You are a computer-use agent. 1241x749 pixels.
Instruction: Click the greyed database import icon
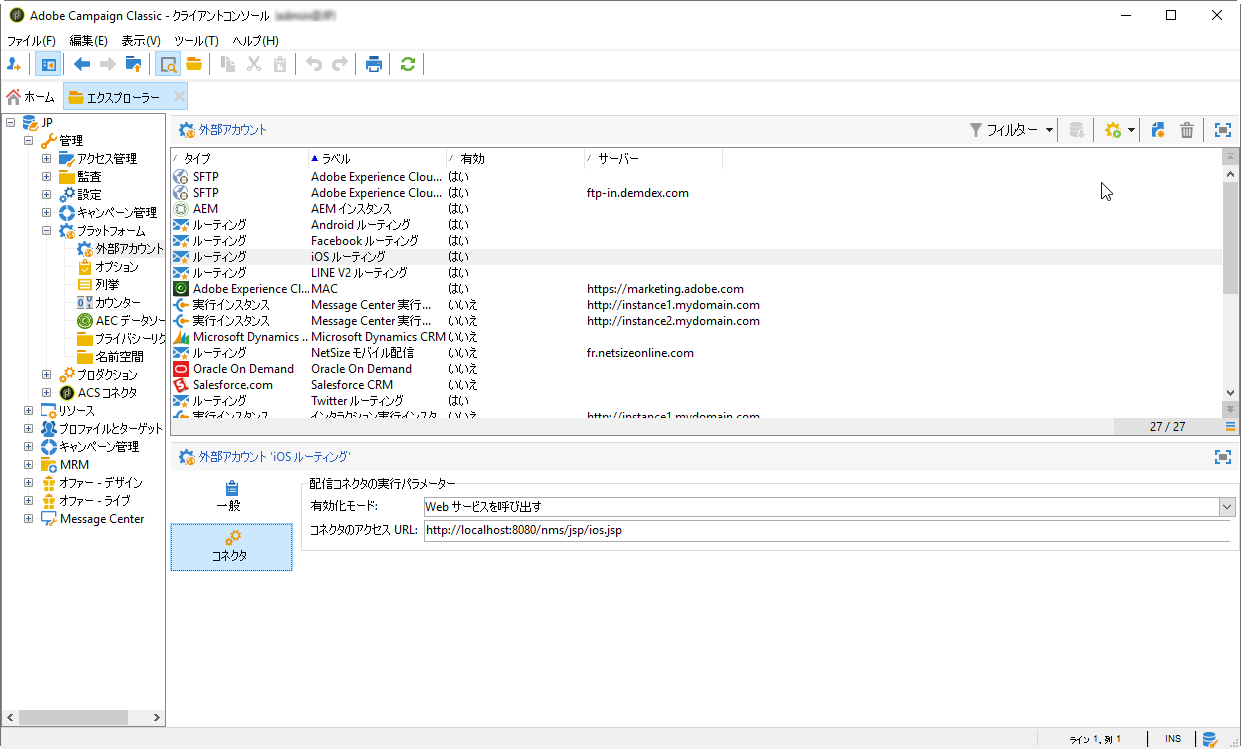point(1077,130)
